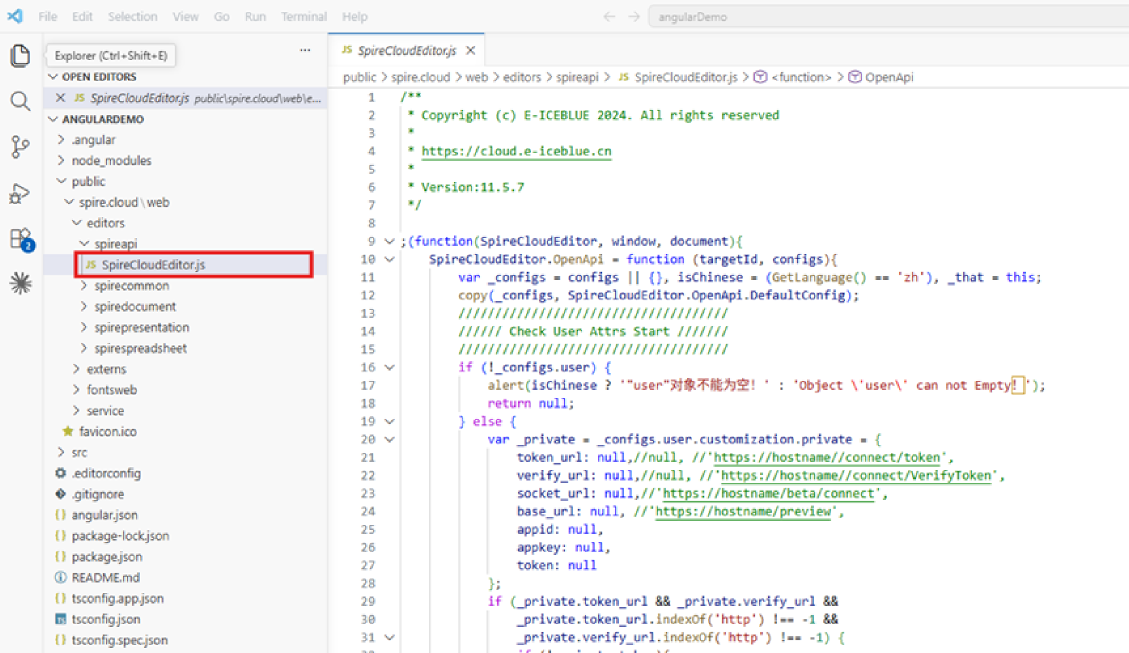The image size is (1129, 653).
Task: Follow the connect/token URL on line 21
Action: 827,457
